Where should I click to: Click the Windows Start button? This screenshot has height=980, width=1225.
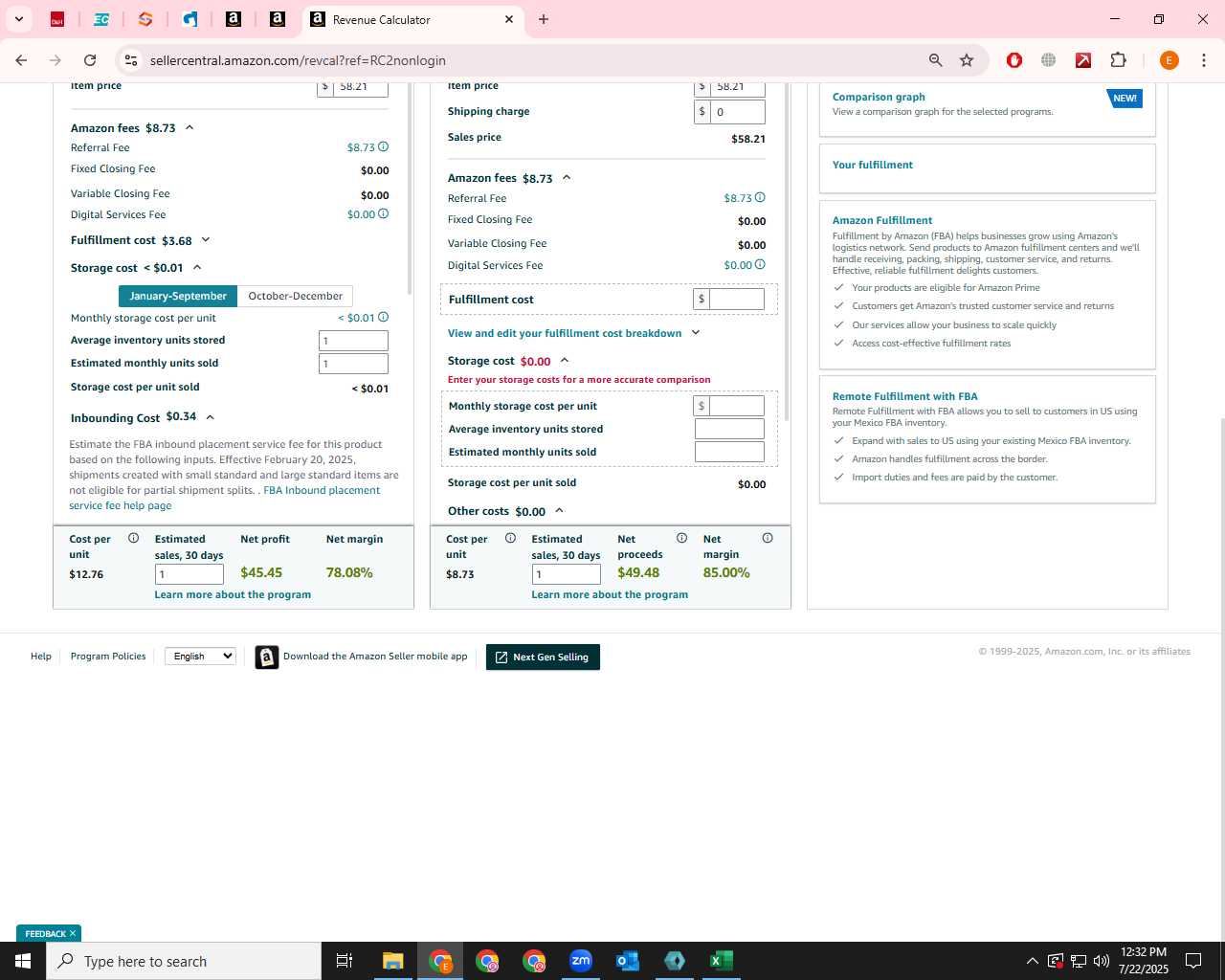(x=23, y=961)
